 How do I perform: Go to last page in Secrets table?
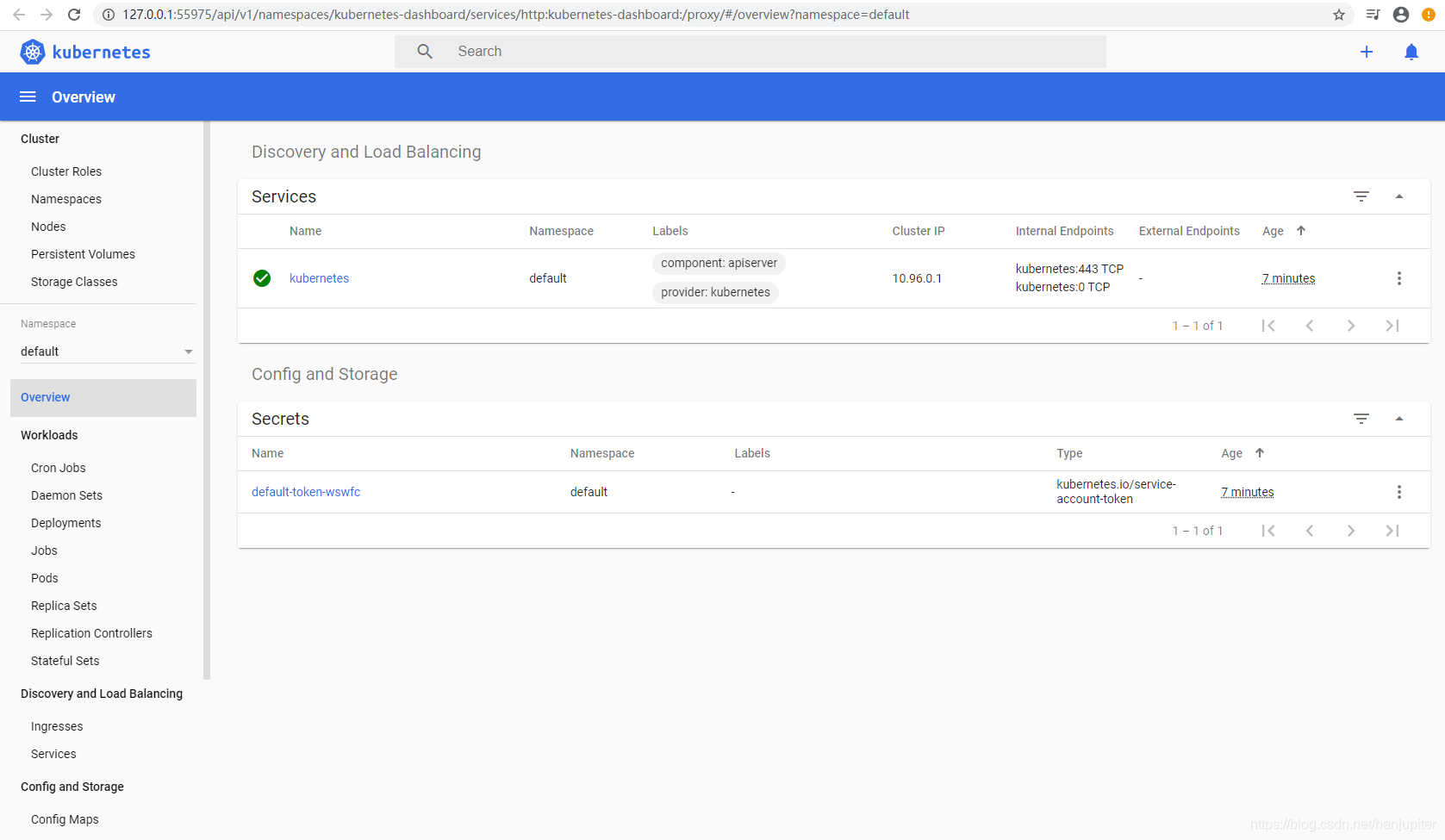tap(1392, 531)
